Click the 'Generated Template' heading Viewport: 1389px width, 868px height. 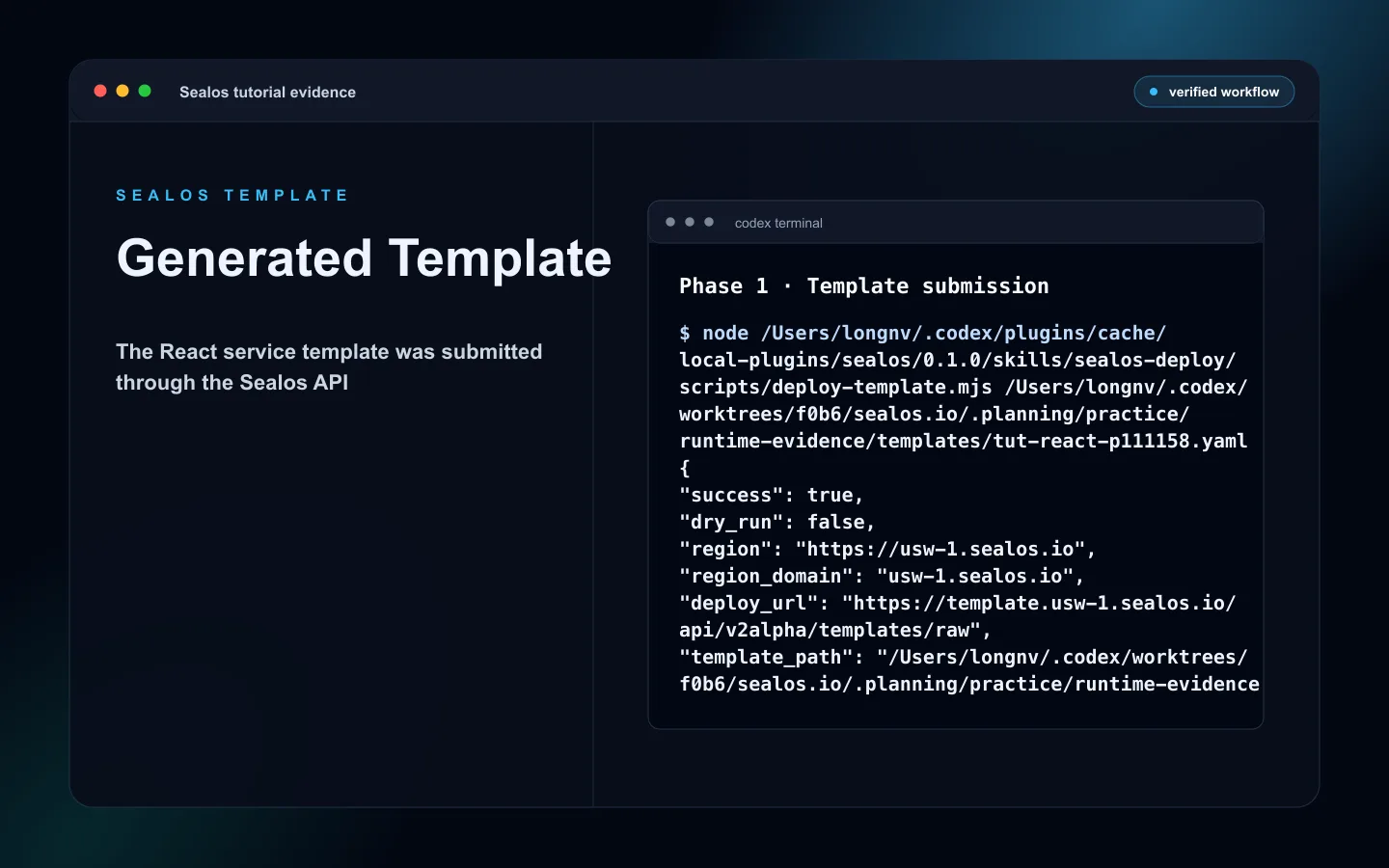pos(364,258)
